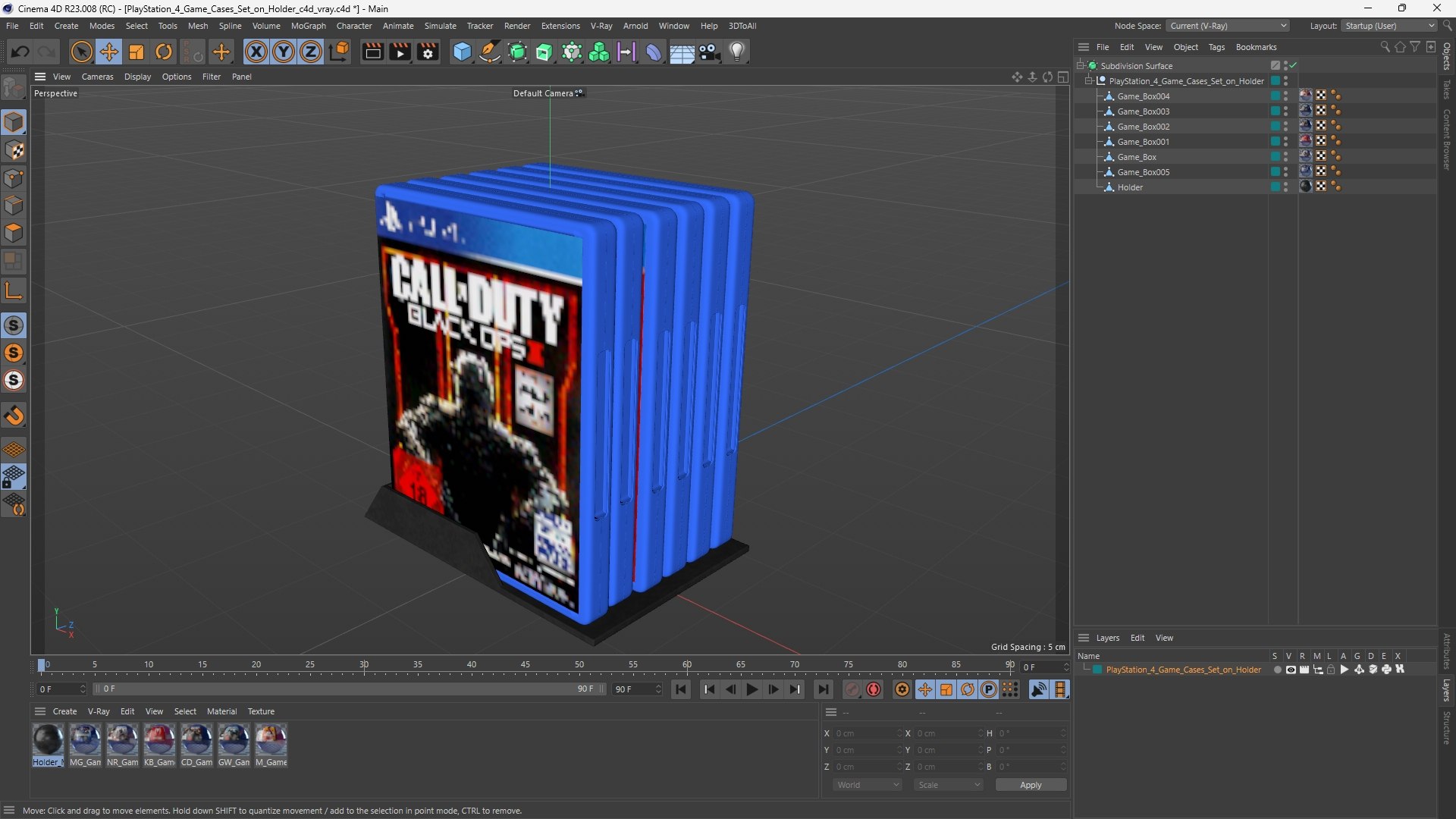Add a Cube primitive object
This screenshot has height=819, width=1456.
pos(462,52)
